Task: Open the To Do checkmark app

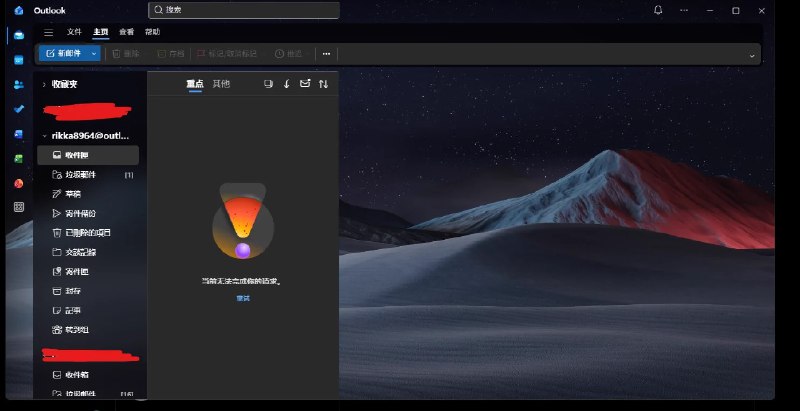Action: [x=19, y=109]
